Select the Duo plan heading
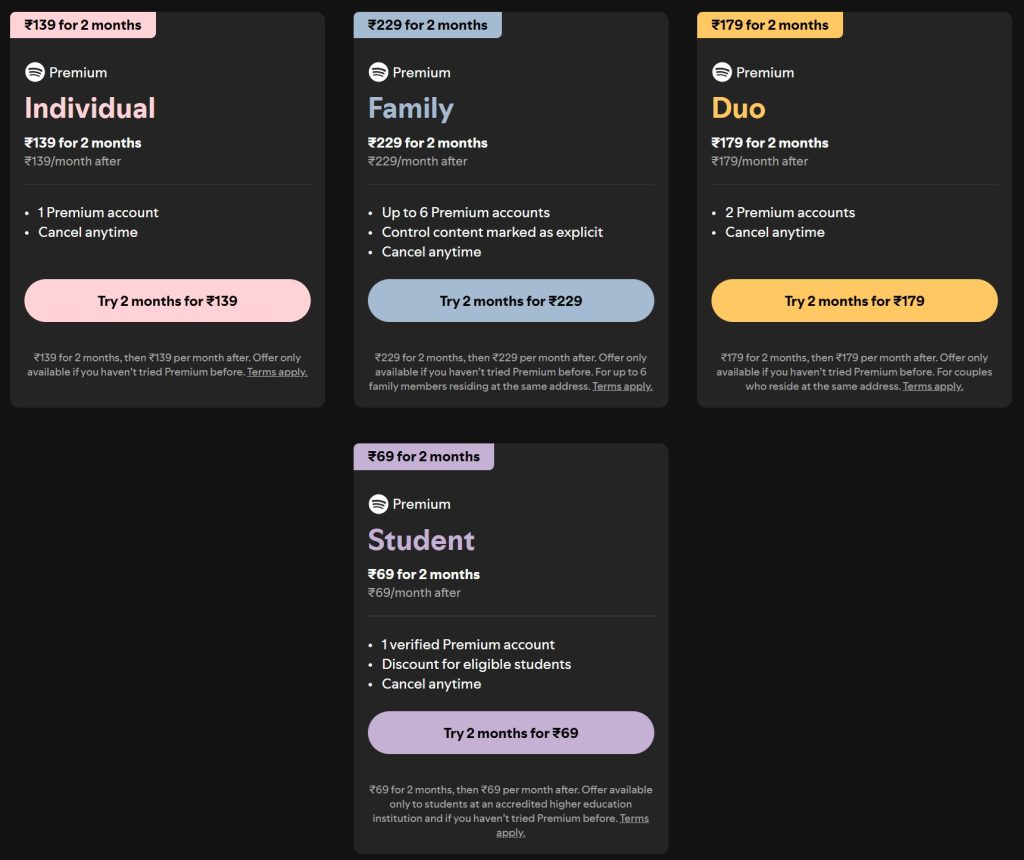The height and width of the screenshot is (860, 1024). (x=738, y=108)
